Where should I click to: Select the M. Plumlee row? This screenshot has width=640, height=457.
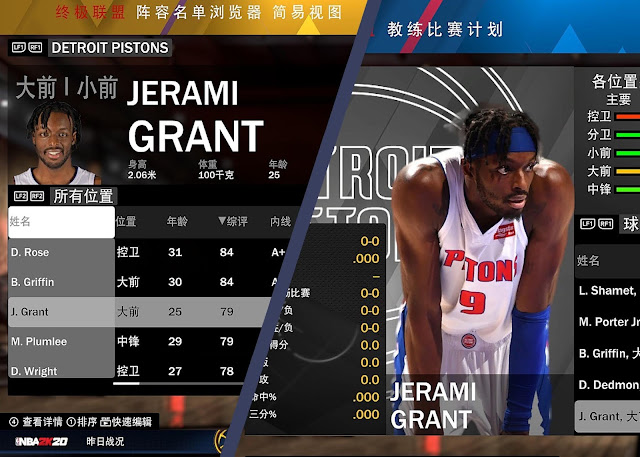133,342
